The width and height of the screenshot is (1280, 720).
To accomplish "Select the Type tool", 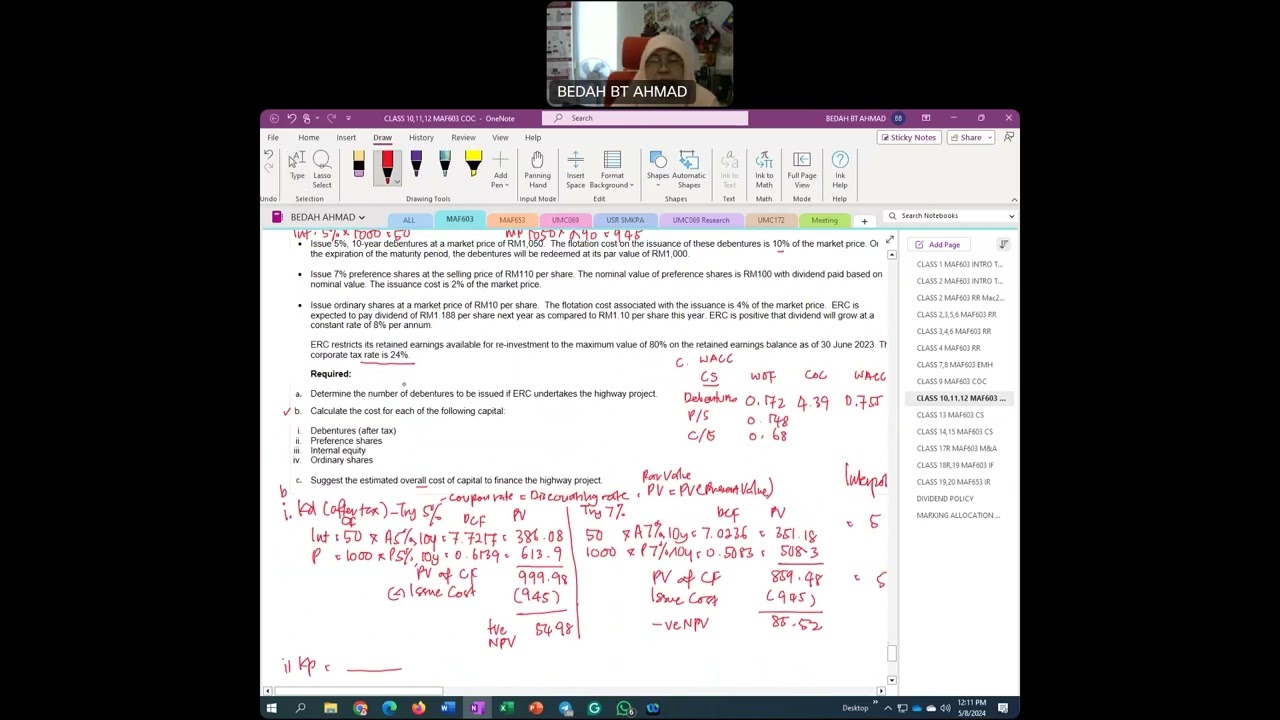I will [297, 166].
